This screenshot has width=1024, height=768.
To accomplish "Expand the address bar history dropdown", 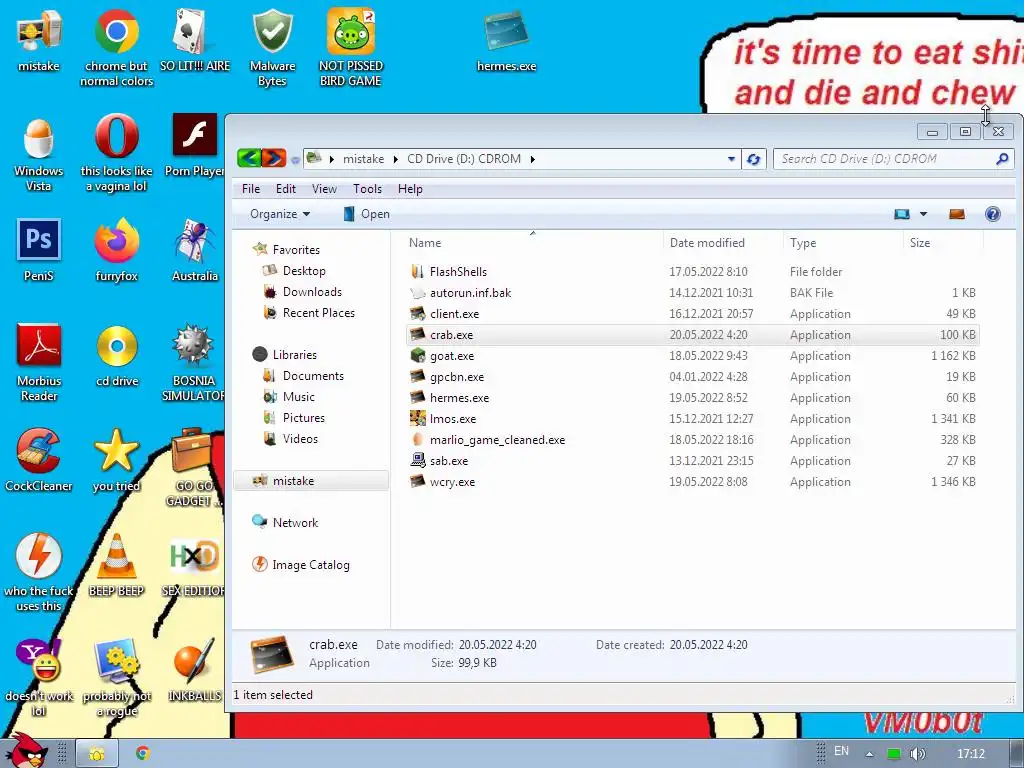I will click(x=731, y=159).
